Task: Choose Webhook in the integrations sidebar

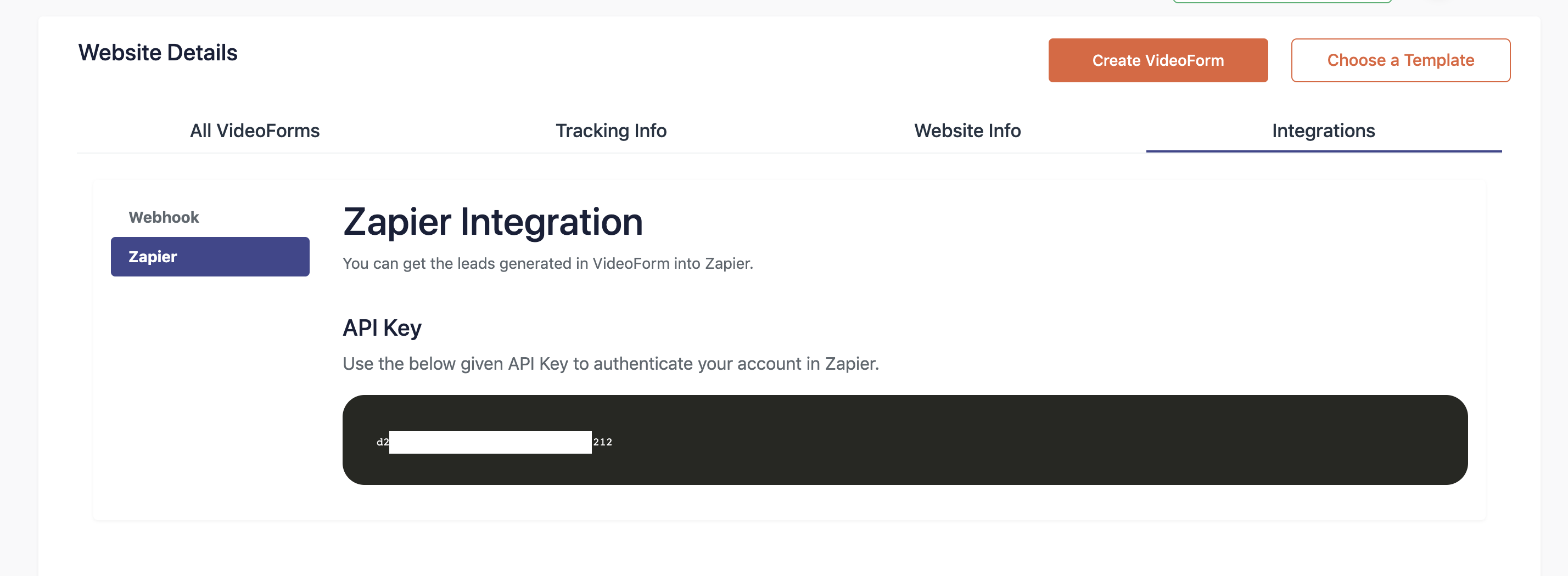Action: (x=164, y=217)
